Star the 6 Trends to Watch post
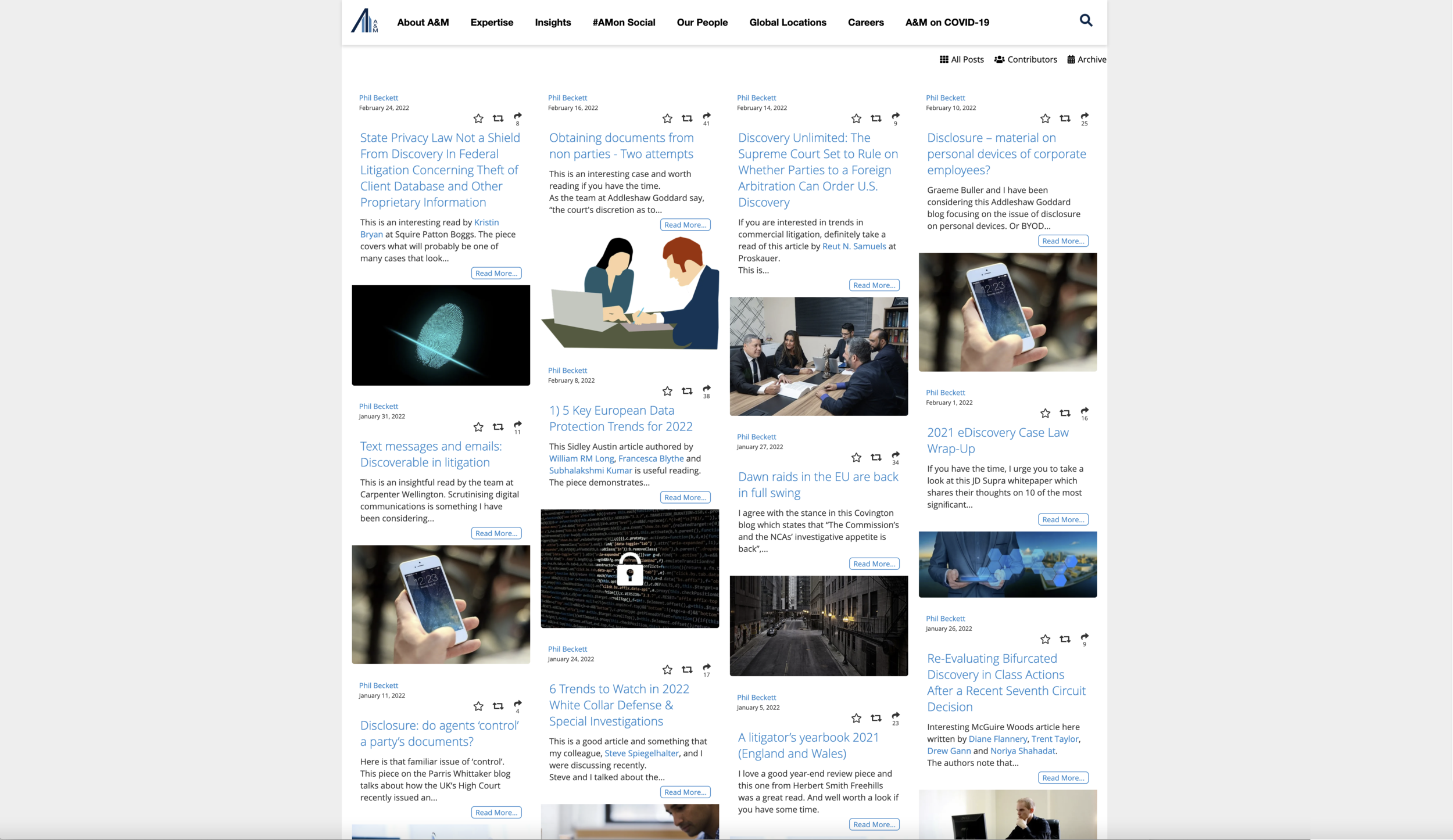 pyautogui.click(x=667, y=670)
